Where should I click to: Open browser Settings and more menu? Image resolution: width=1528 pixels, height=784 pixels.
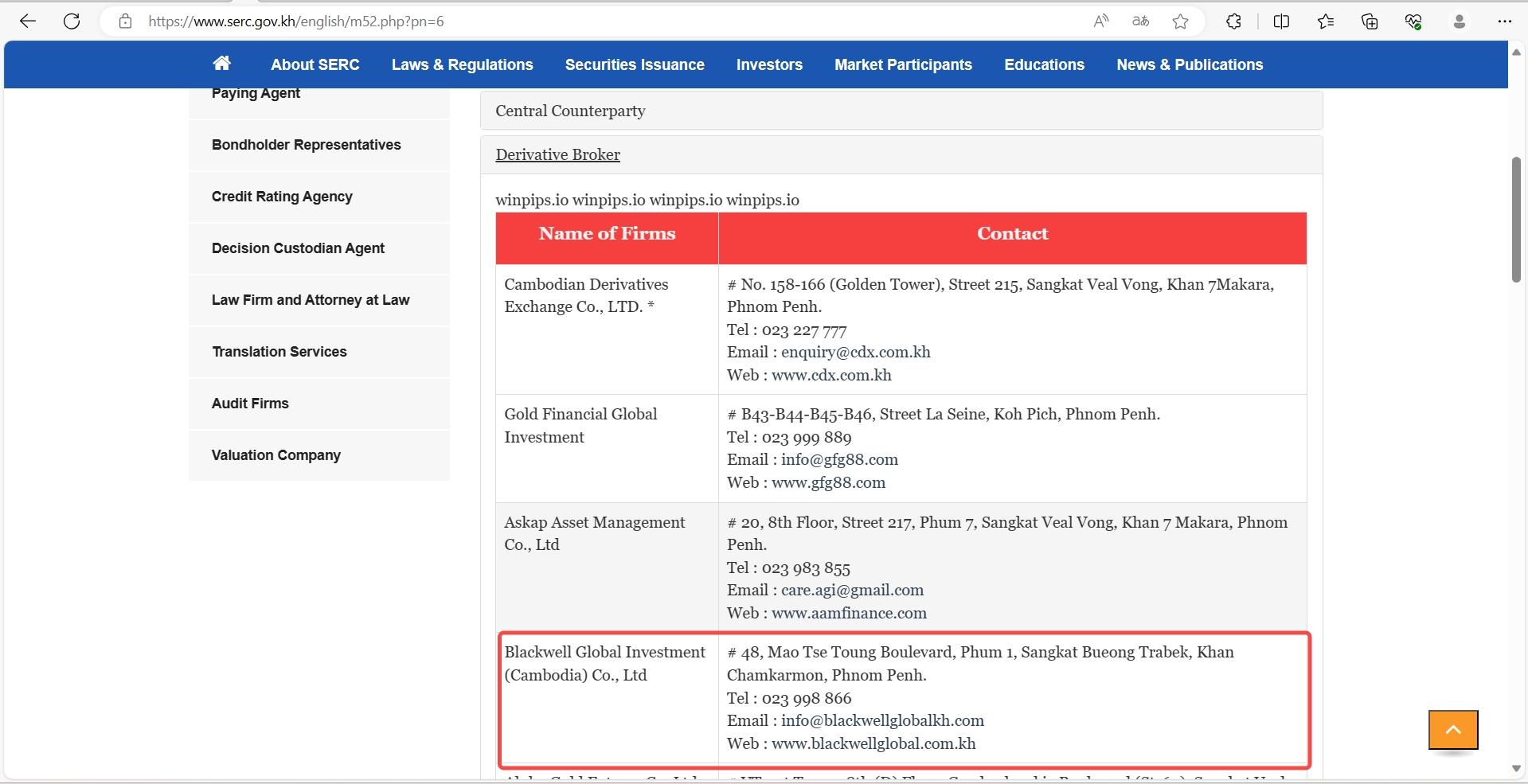click(x=1504, y=21)
